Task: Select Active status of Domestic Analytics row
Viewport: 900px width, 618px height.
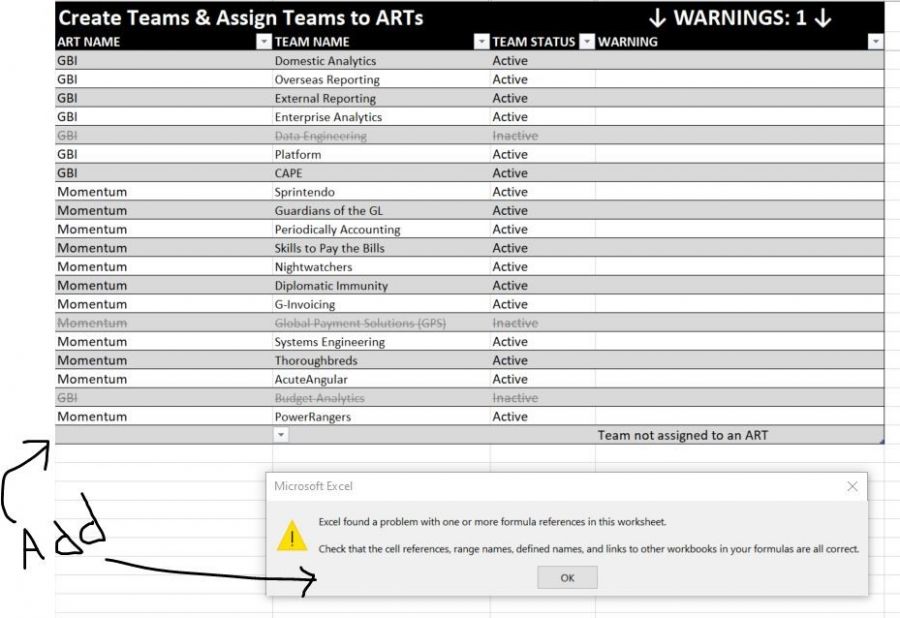Action: [542, 60]
